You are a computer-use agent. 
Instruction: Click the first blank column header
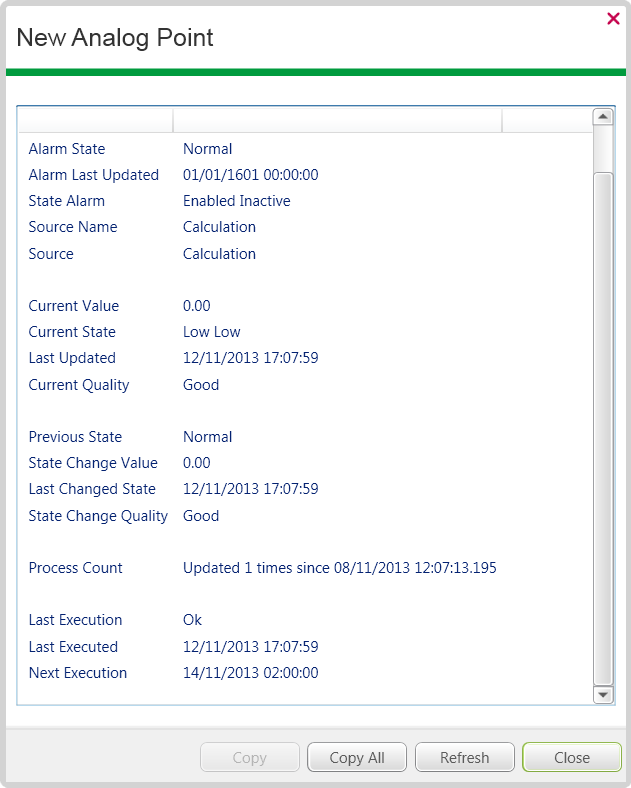pyautogui.click(x=95, y=120)
